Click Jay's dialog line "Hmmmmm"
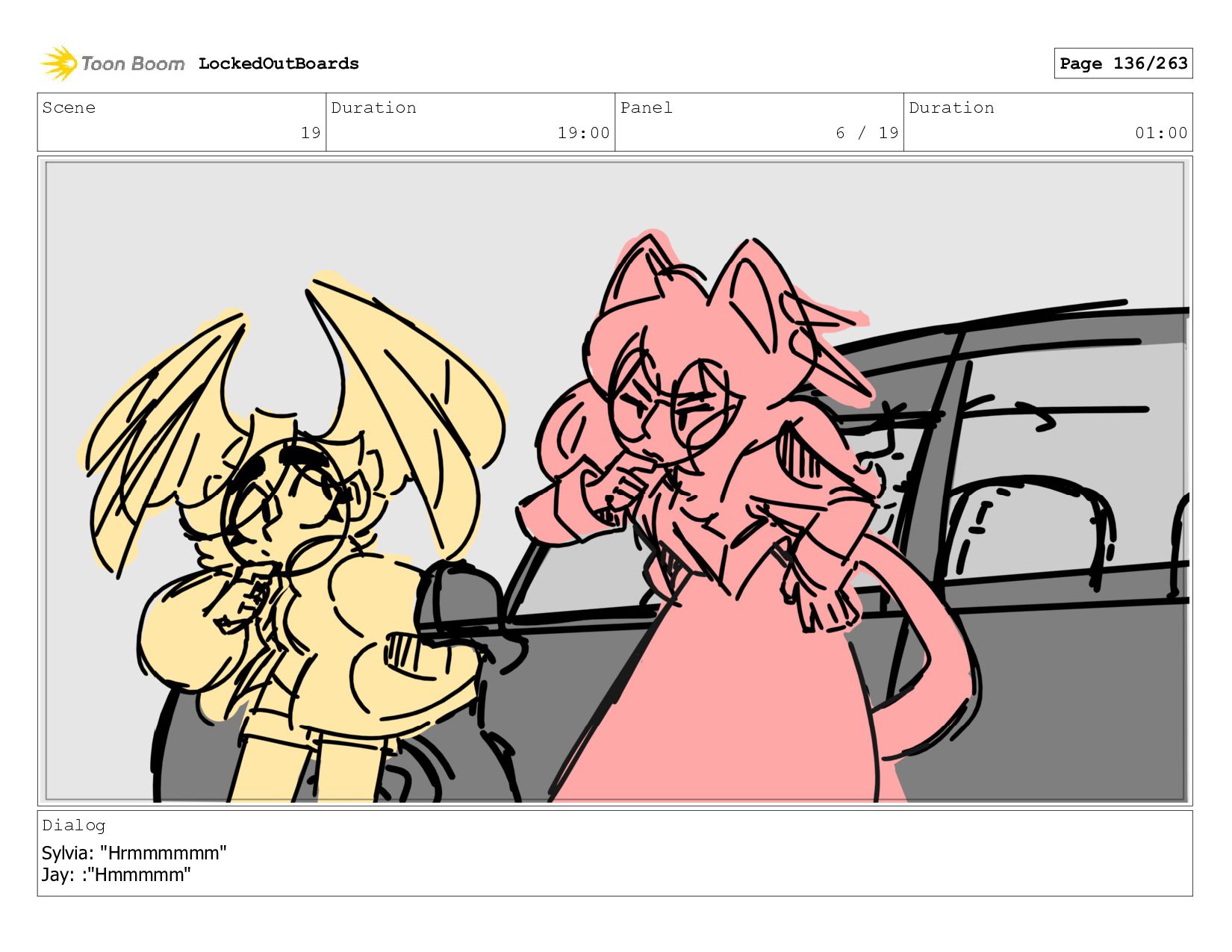 click(116, 874)
